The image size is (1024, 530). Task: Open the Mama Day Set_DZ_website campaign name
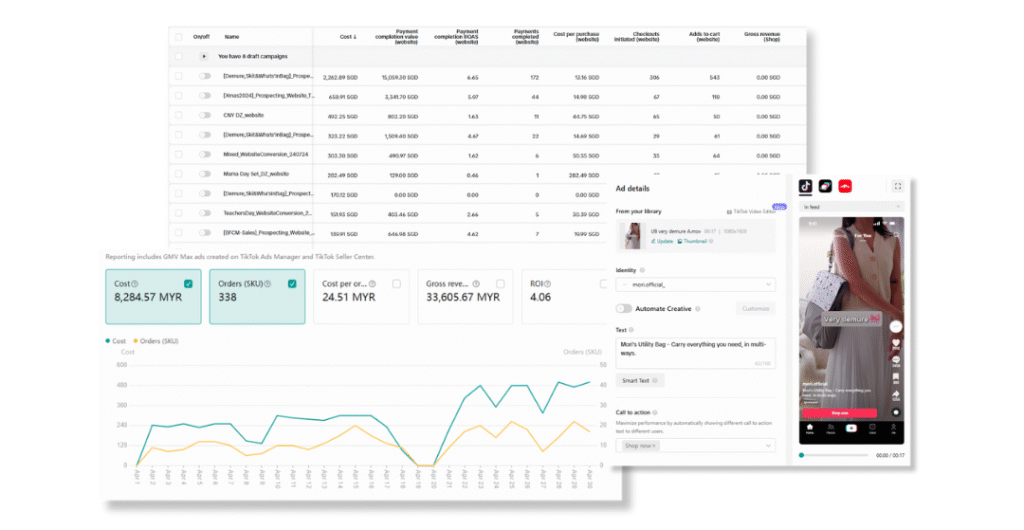[256, 174]
